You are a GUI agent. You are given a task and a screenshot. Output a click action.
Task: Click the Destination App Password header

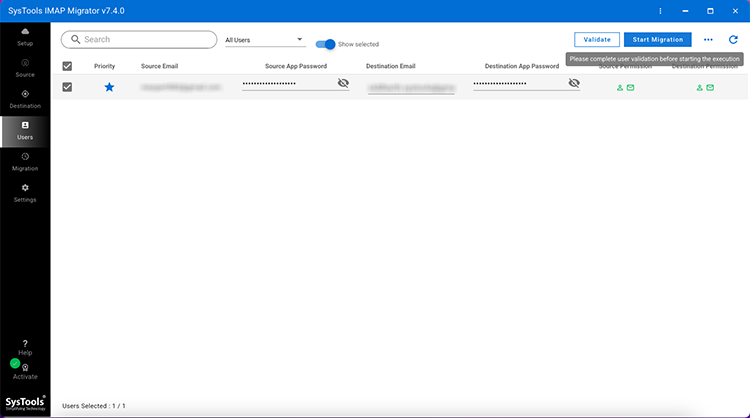pyautogui.click(x=521, y=66)
